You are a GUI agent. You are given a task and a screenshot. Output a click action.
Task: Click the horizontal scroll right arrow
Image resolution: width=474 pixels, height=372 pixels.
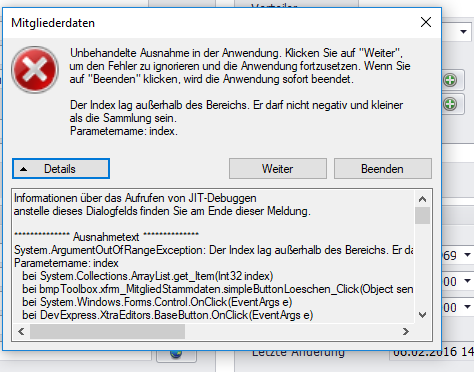(x=406, y=331)
